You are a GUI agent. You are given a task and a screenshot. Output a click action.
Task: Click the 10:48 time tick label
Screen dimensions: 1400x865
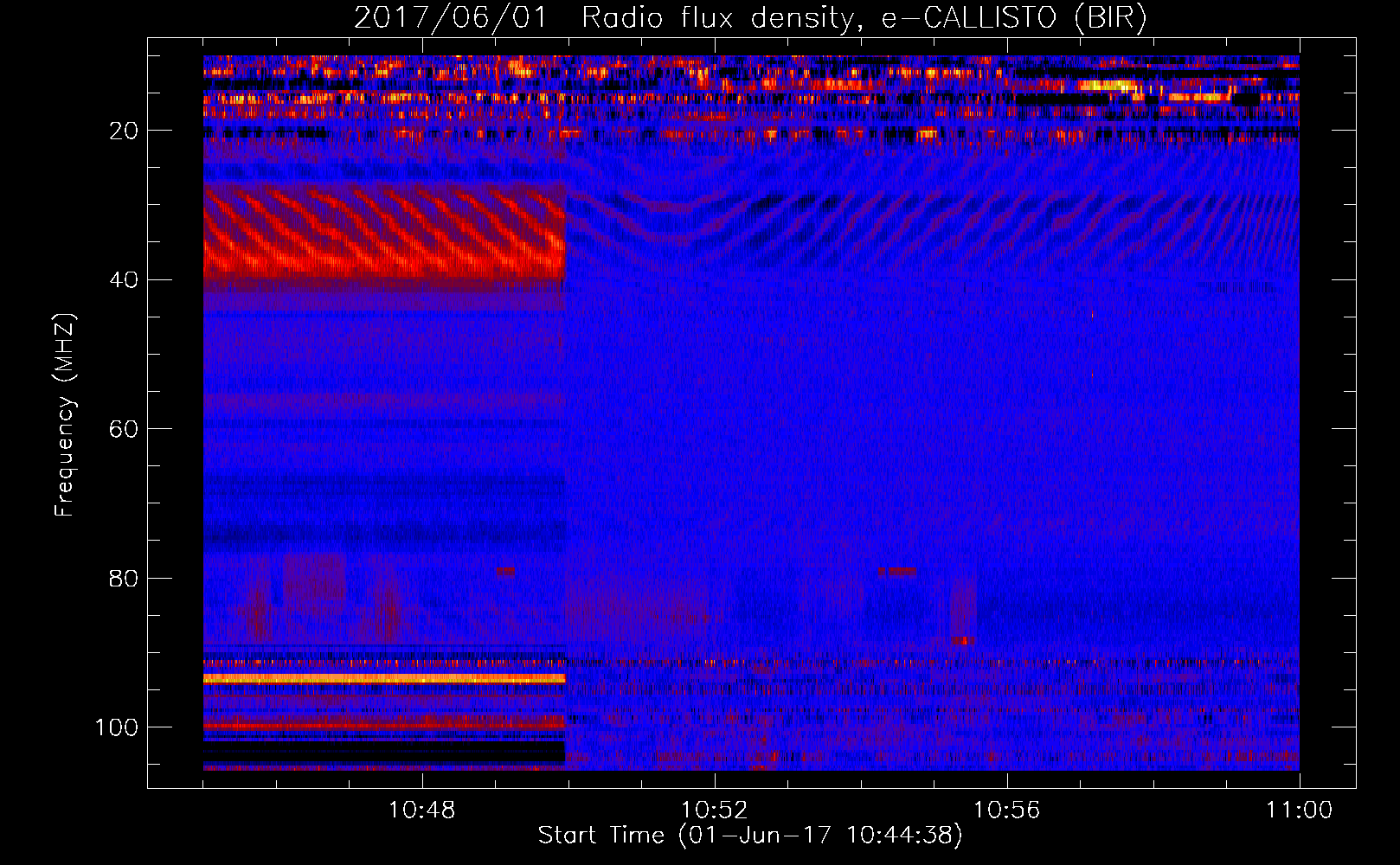[422, 811]
